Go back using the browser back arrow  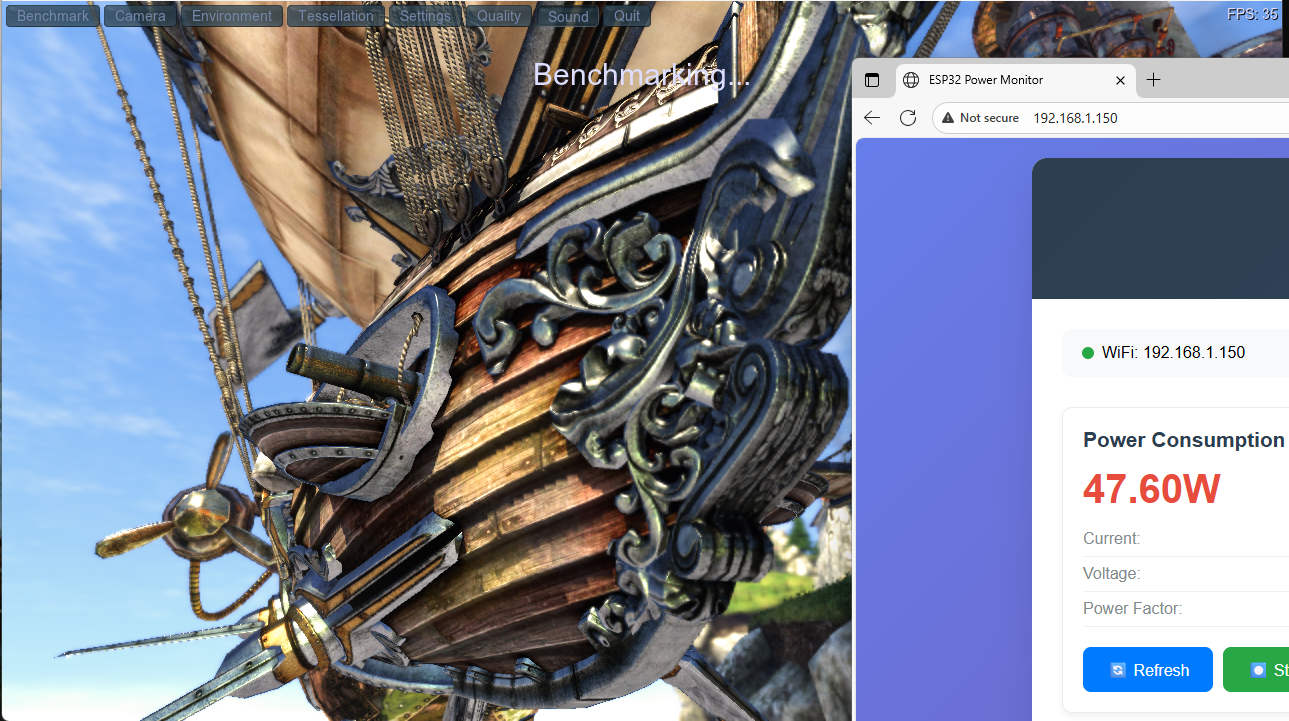pyautogui.click(x=872, y=118)
